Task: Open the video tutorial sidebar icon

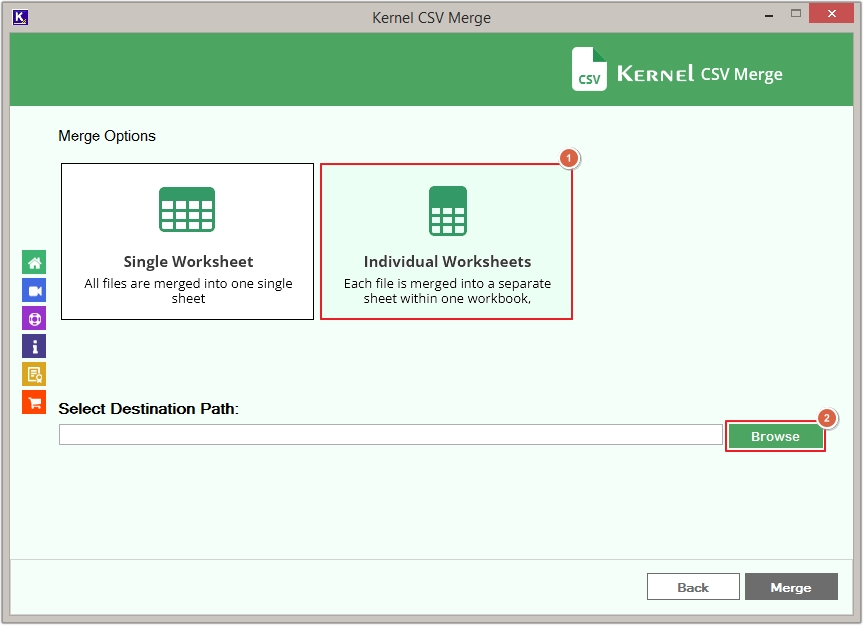Action: [x=34, y=290]
